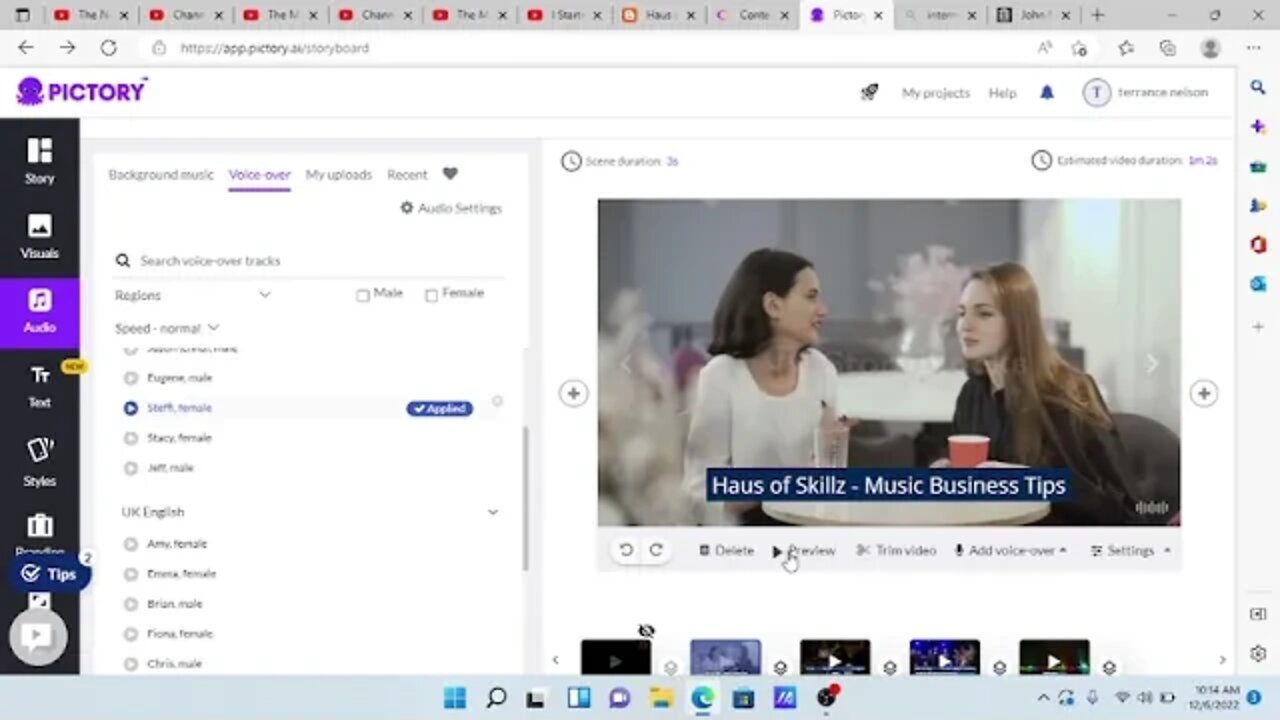Tick the Female filter checkbox
This screenshot has height=720, width=1280.
(x=432, y=295)
